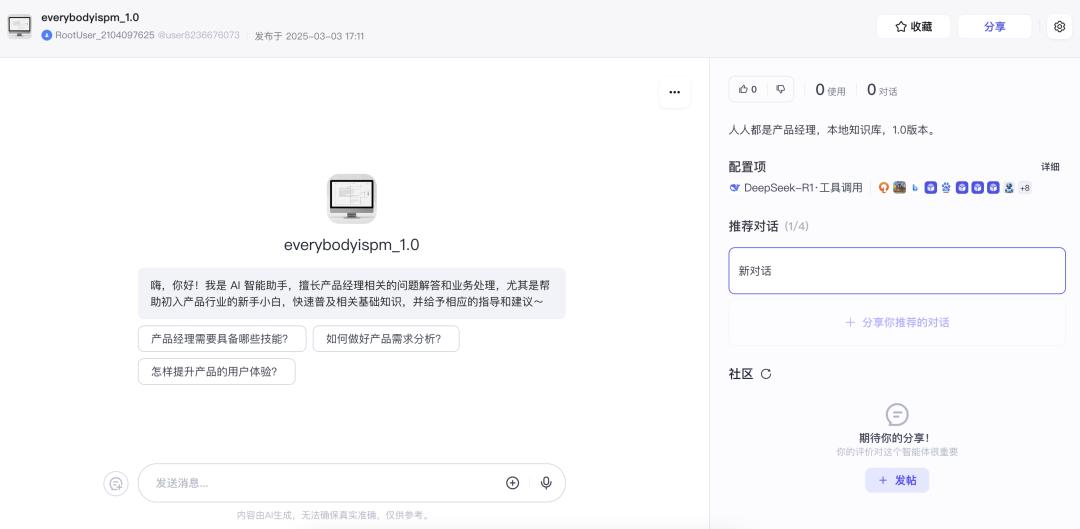Open settings via the gear icon
This screenshot has width=1080, height=529.
(1059, 27)
